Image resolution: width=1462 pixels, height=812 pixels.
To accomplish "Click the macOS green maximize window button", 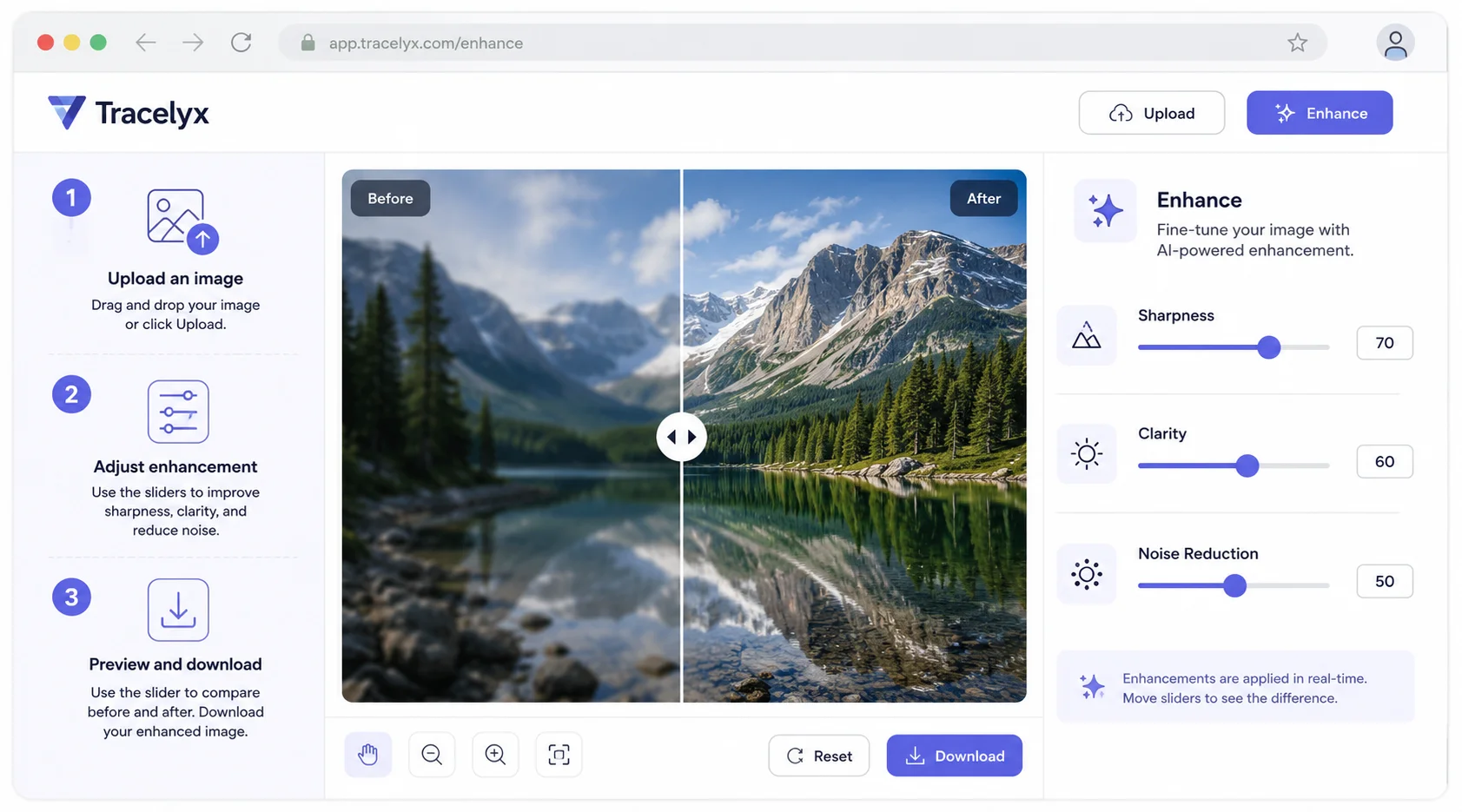I will coord(98,43).
